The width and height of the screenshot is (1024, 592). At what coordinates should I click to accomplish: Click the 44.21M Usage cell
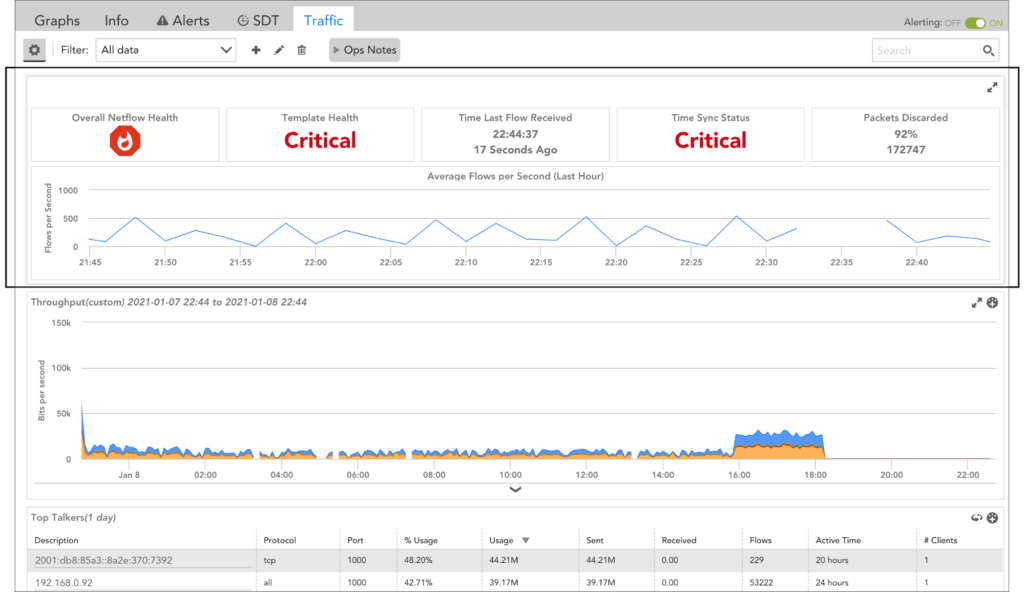504,561
